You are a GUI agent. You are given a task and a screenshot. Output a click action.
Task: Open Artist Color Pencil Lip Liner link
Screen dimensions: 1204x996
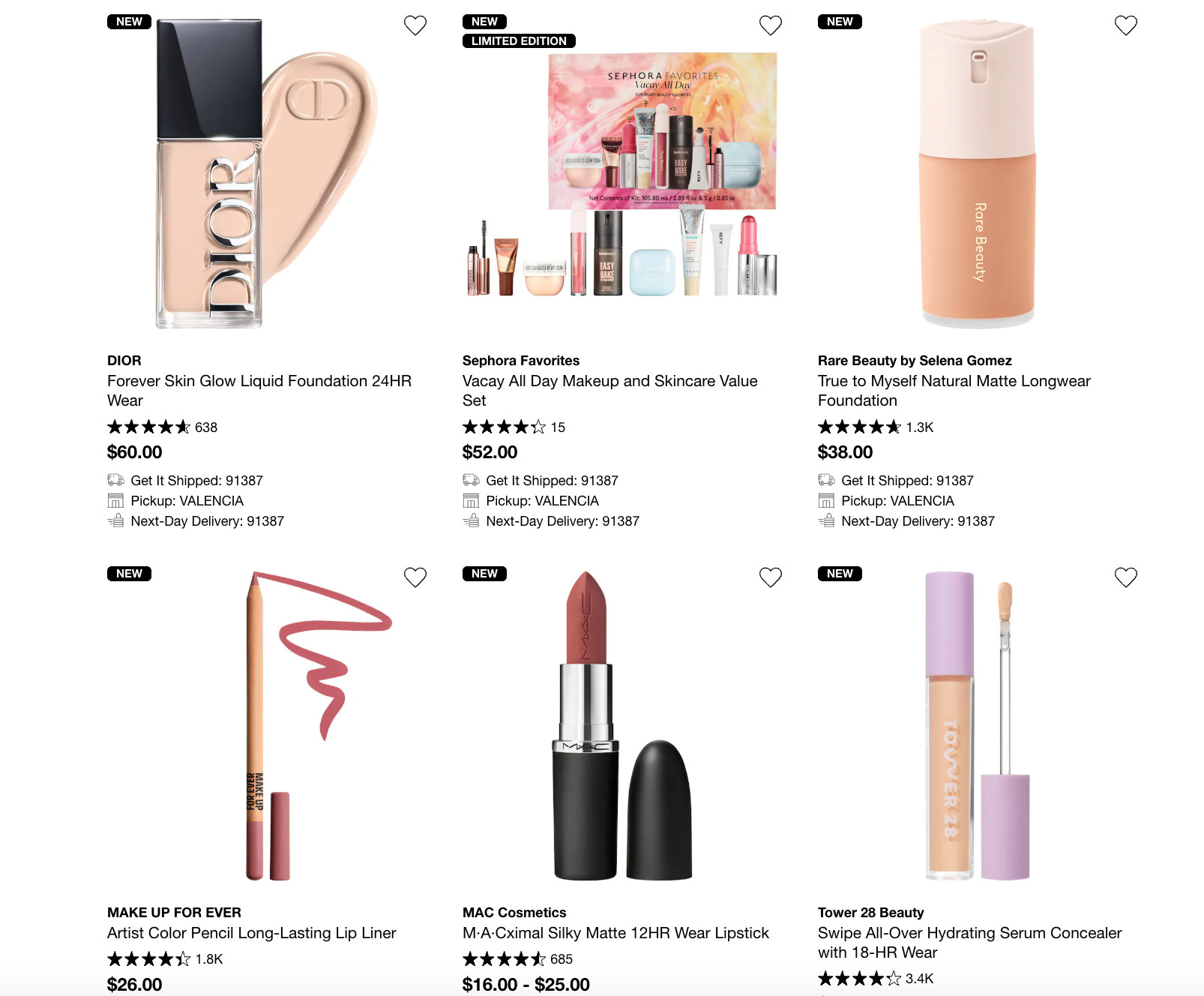coord(252,933)
